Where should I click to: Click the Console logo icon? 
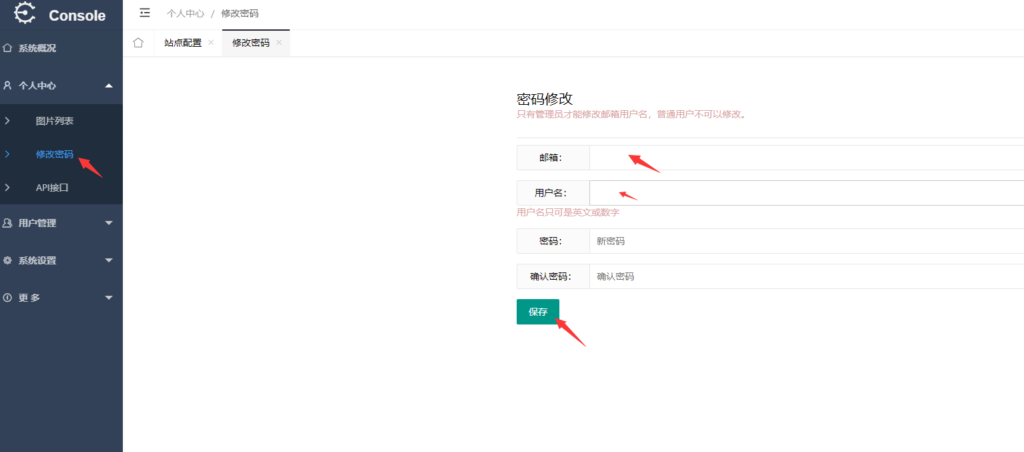(x=24, y=14)
